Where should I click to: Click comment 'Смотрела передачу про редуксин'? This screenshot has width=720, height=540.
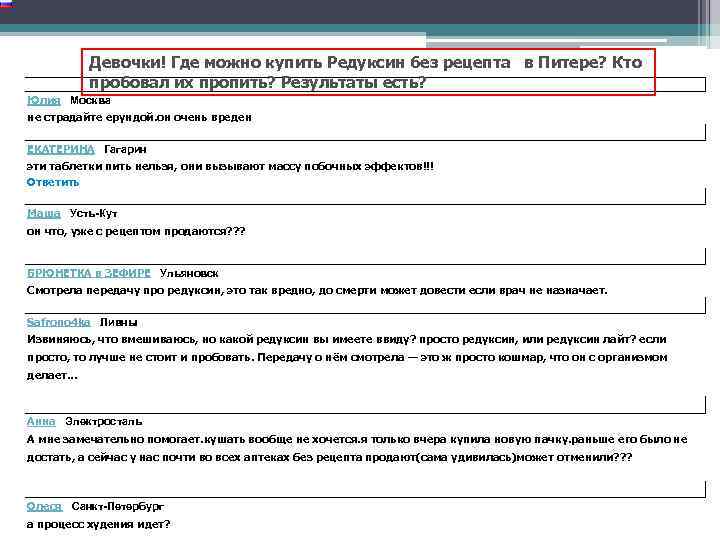[x=317, y=291]
